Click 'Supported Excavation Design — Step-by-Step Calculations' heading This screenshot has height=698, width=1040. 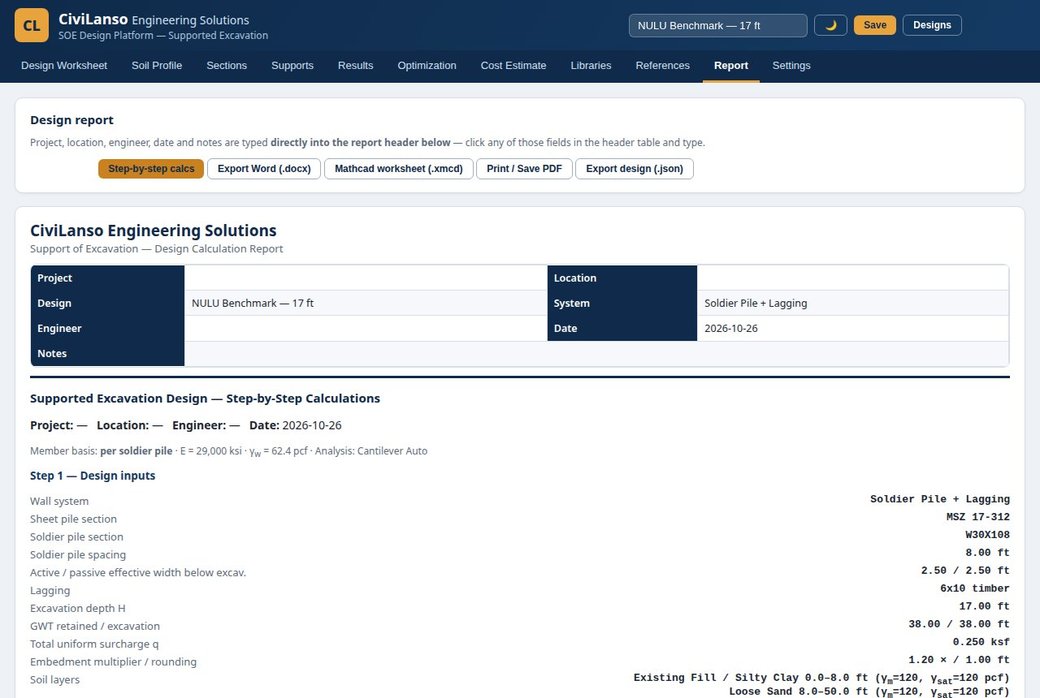pos(205,399)
